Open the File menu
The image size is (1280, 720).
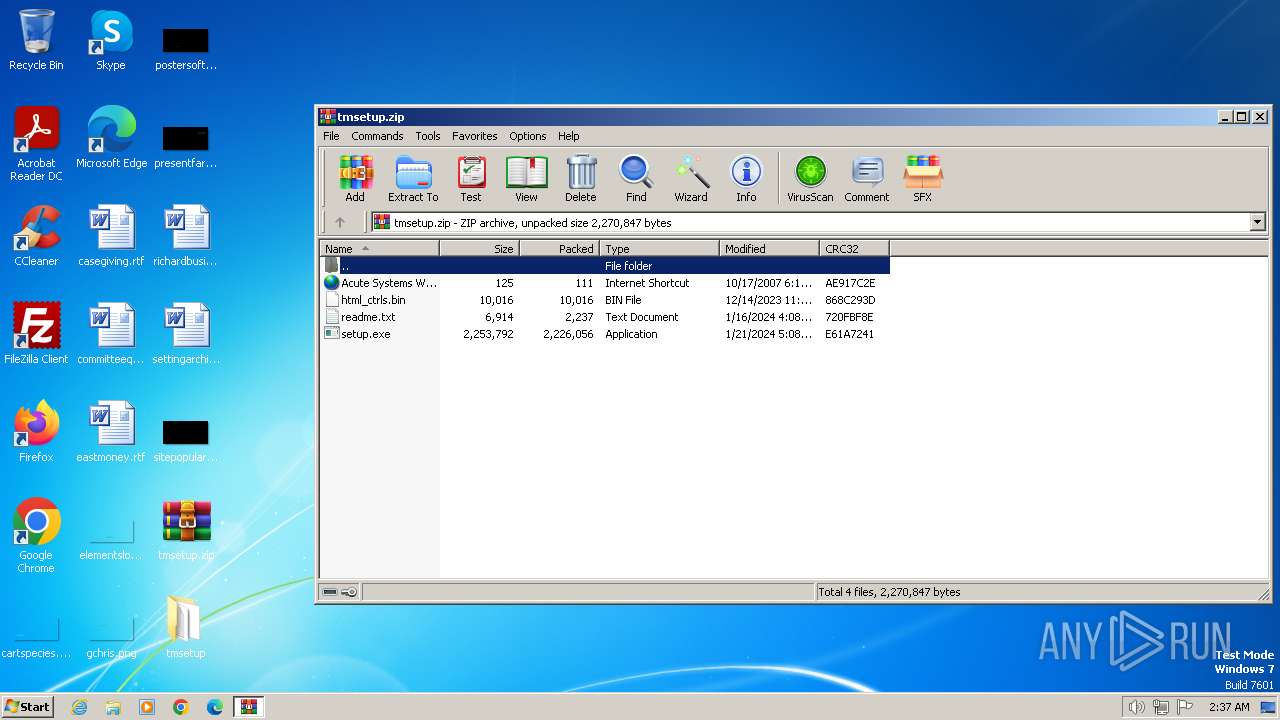(331, 136)
